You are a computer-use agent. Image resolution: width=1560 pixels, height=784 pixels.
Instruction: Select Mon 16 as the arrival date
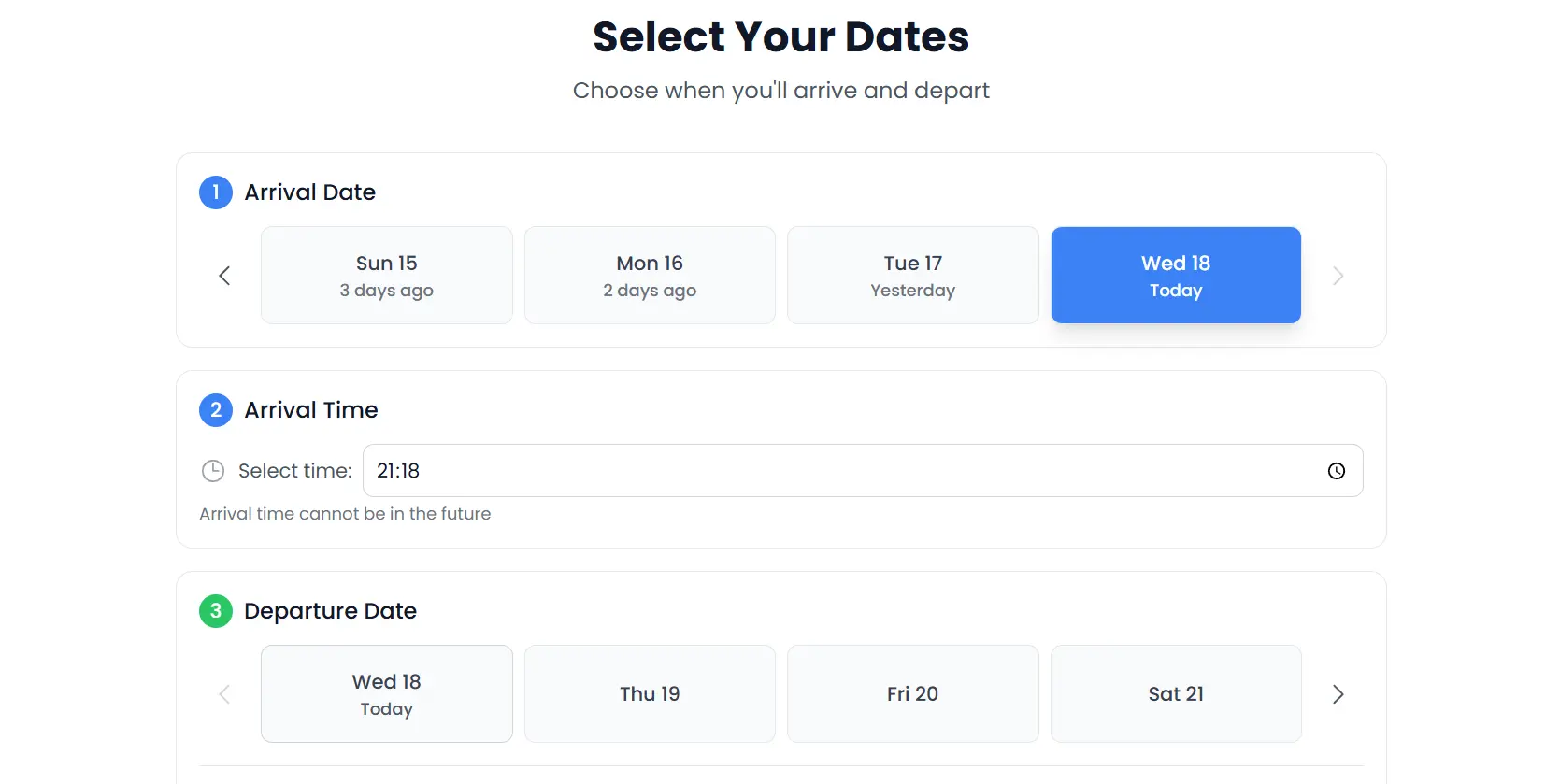(649, 275)
